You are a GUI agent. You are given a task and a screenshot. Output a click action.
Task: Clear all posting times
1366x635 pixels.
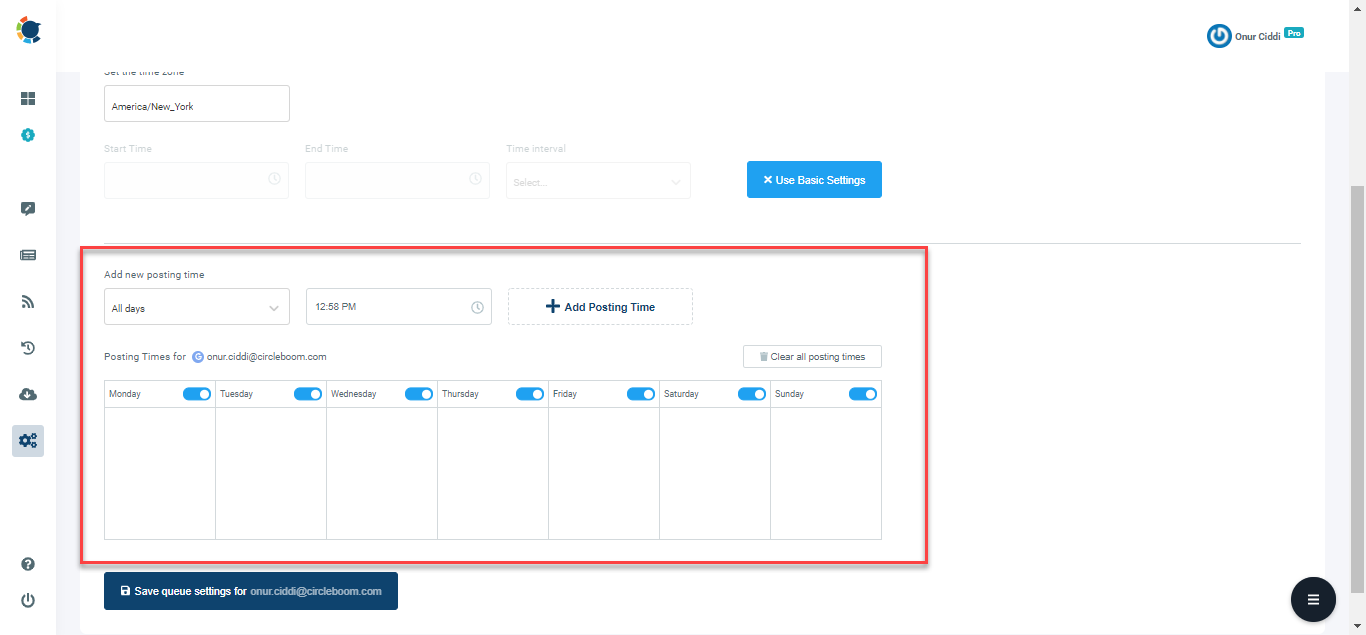[x=812, y=356]
